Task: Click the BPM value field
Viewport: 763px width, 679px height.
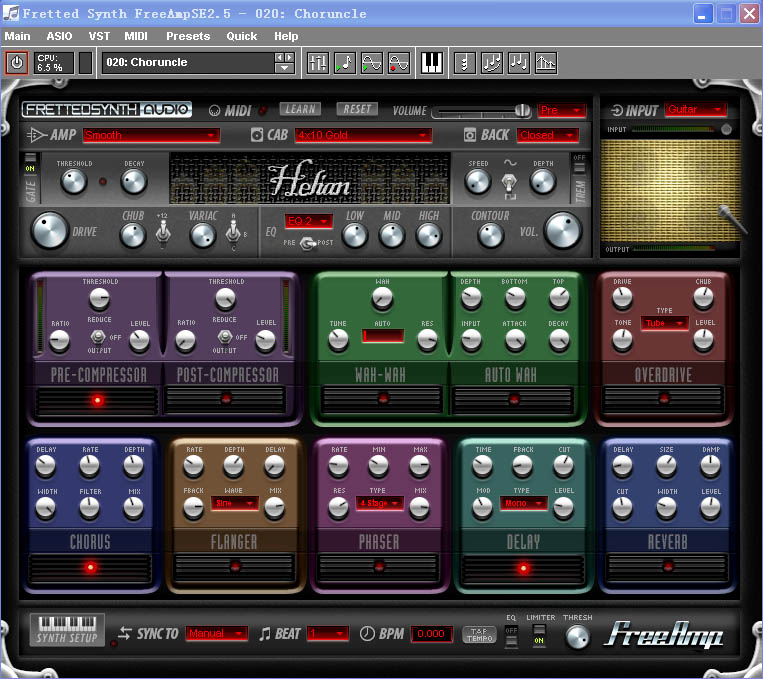Action: click(x=432, y=634)
